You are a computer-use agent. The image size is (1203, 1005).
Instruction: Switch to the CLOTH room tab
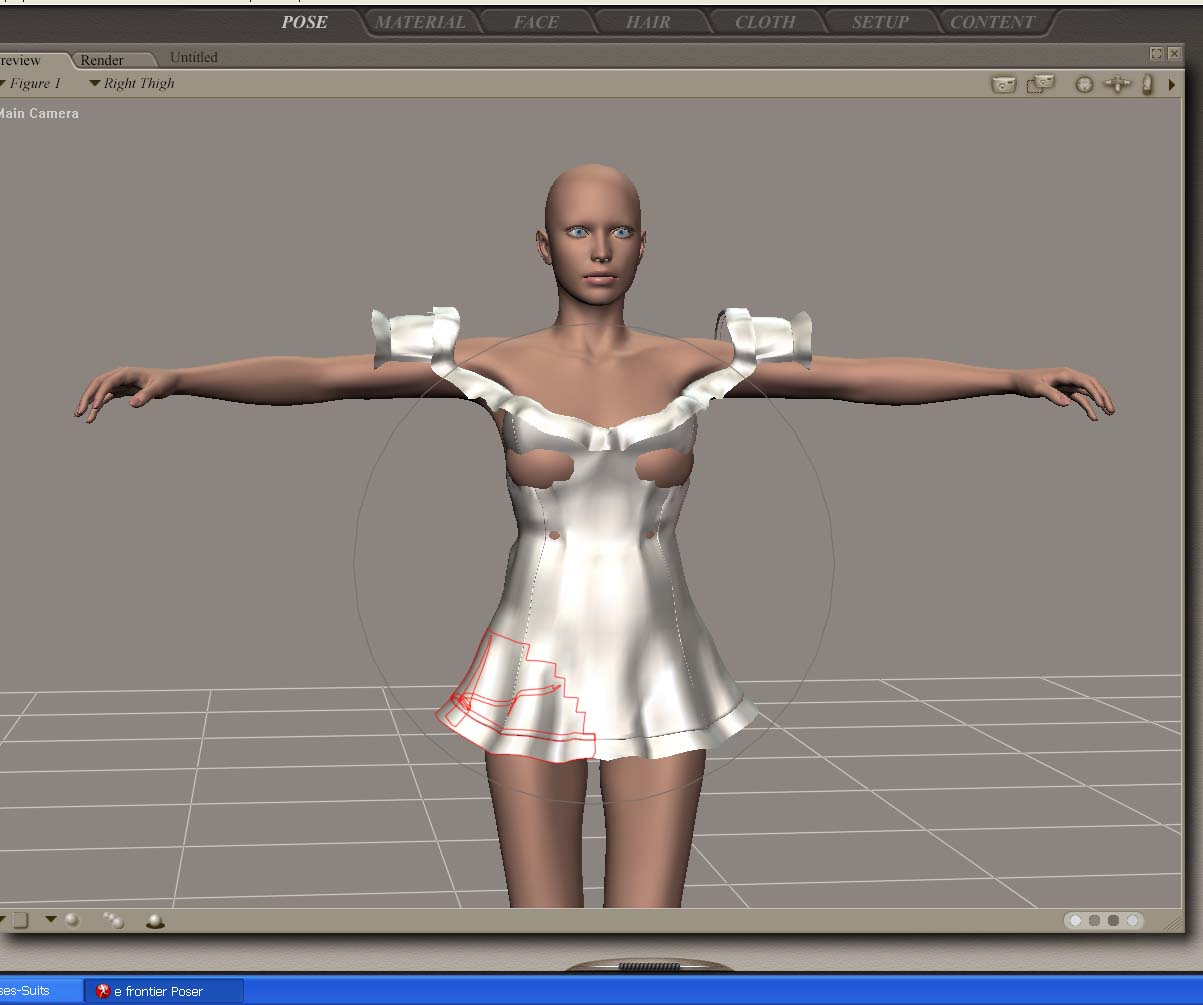765,22
